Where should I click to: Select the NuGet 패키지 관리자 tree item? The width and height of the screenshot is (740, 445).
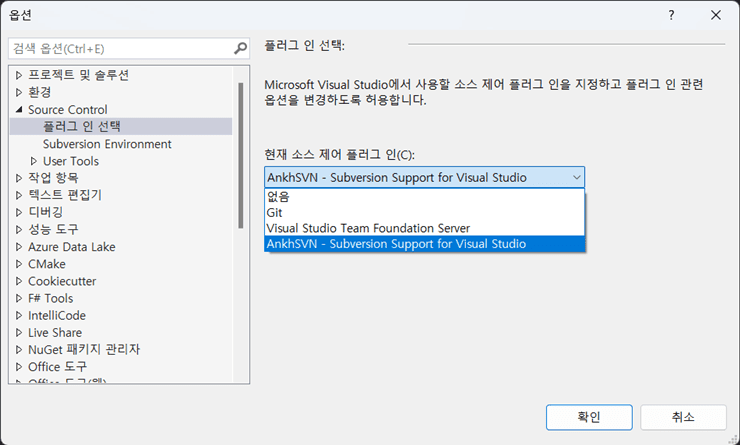pyautogui.click(x=84, y=350)
